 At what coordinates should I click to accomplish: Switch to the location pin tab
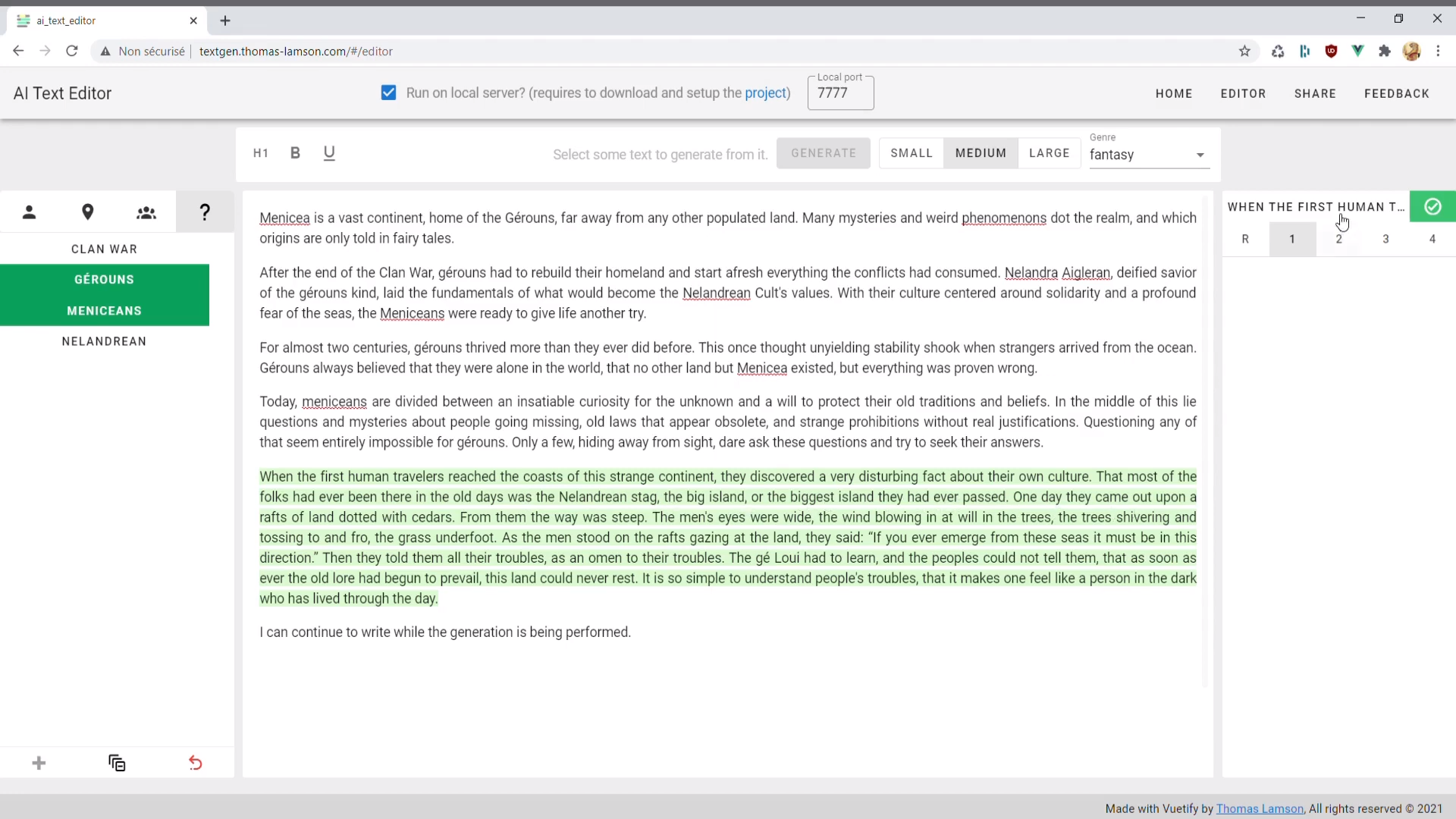pos(88,212)
